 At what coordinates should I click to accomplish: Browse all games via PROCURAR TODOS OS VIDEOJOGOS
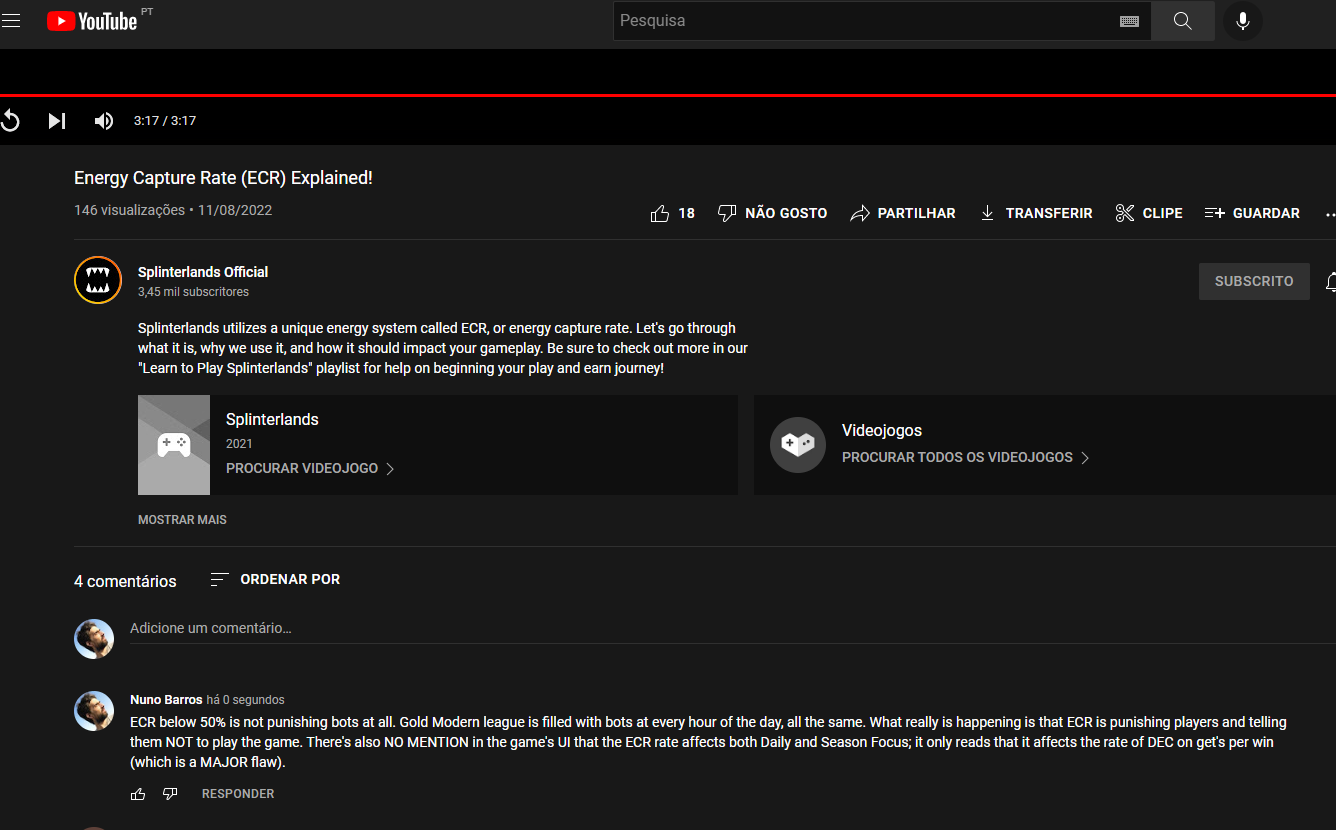click(966, 457)
